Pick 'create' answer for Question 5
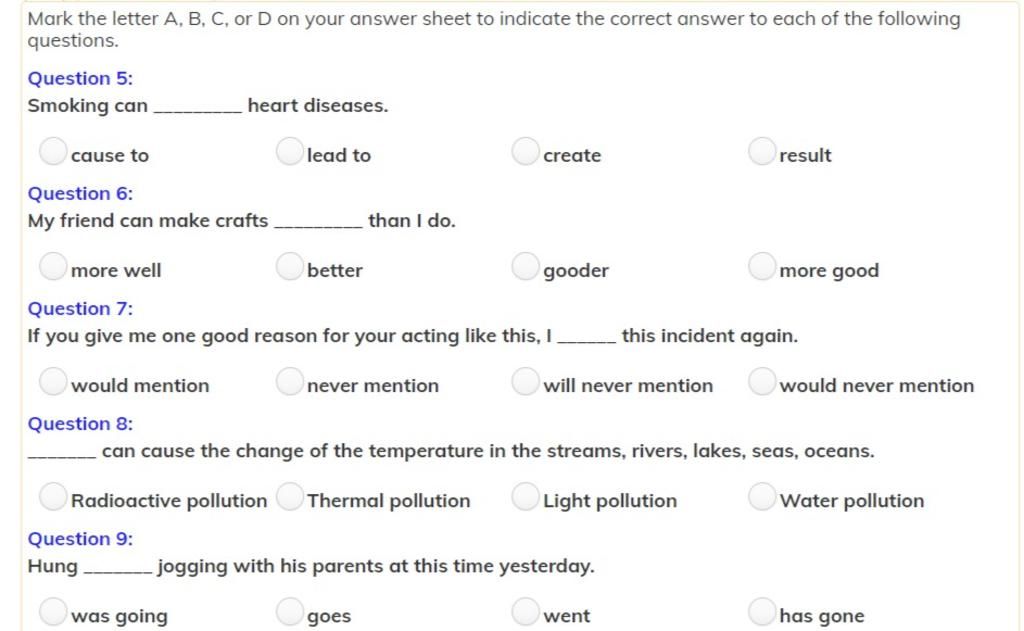 pyautogui.click(x=525, y=152)
